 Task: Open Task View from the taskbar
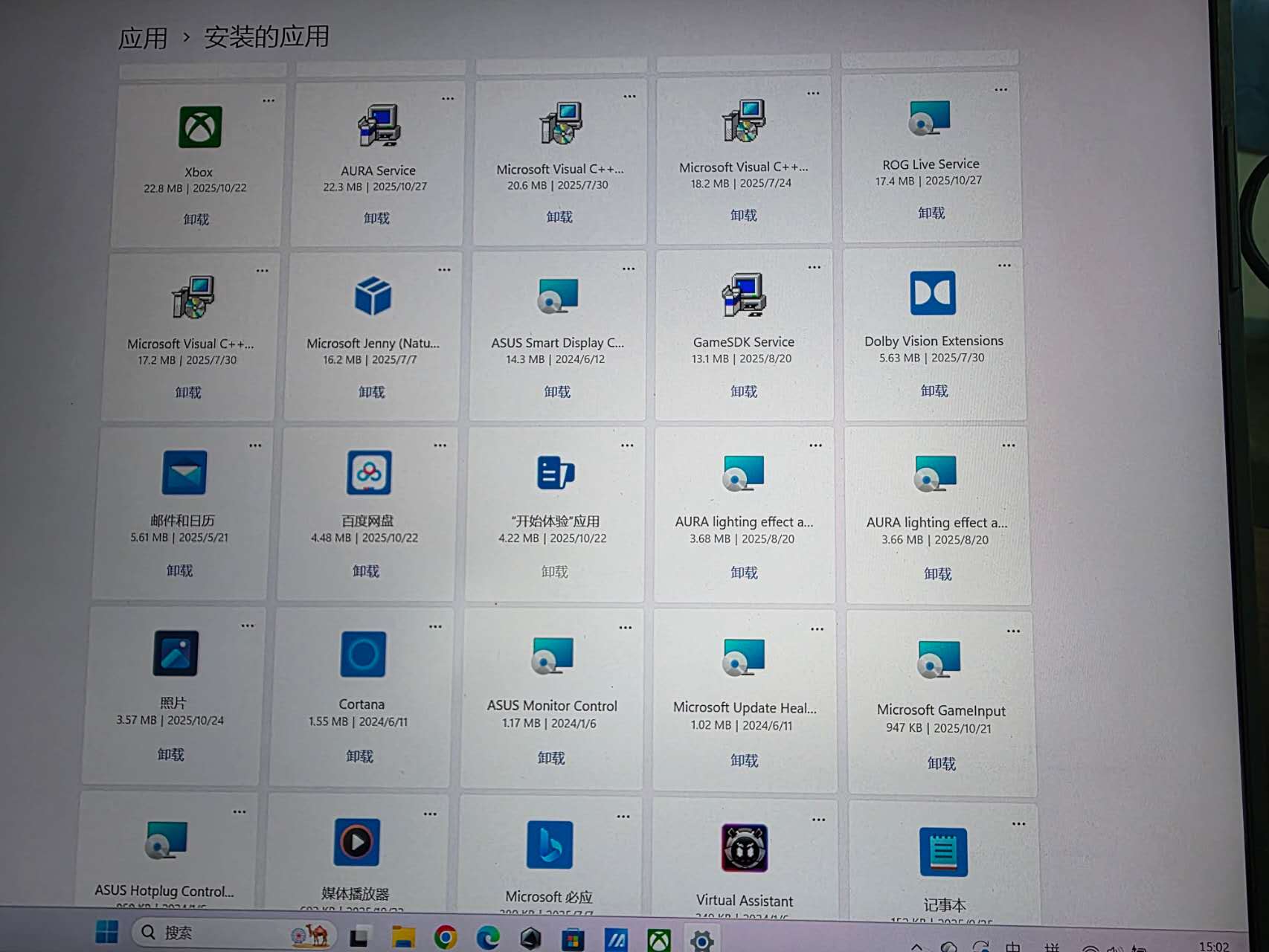pos(361,936)
